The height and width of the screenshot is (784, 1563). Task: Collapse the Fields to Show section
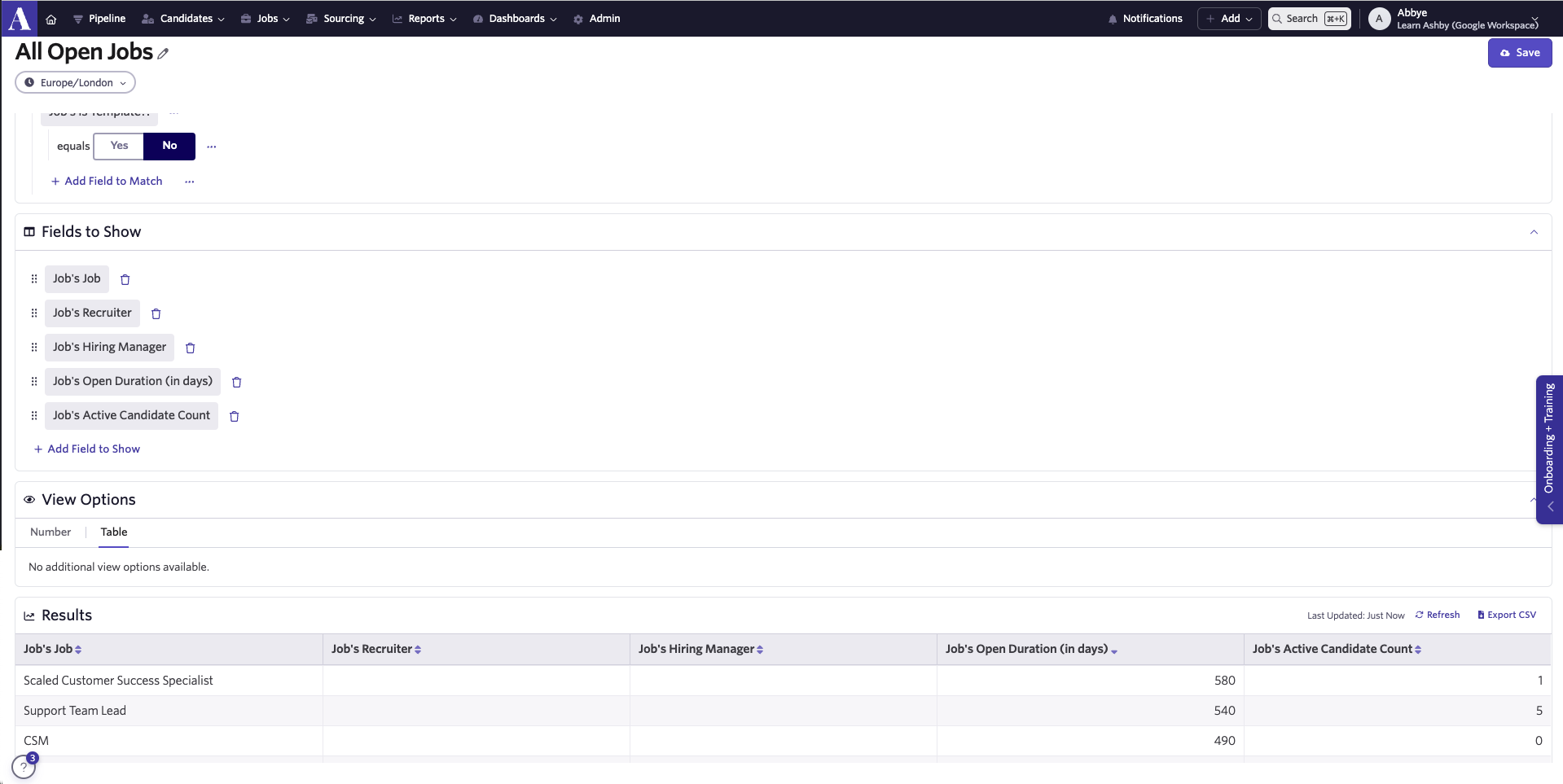pos(1534,232)
